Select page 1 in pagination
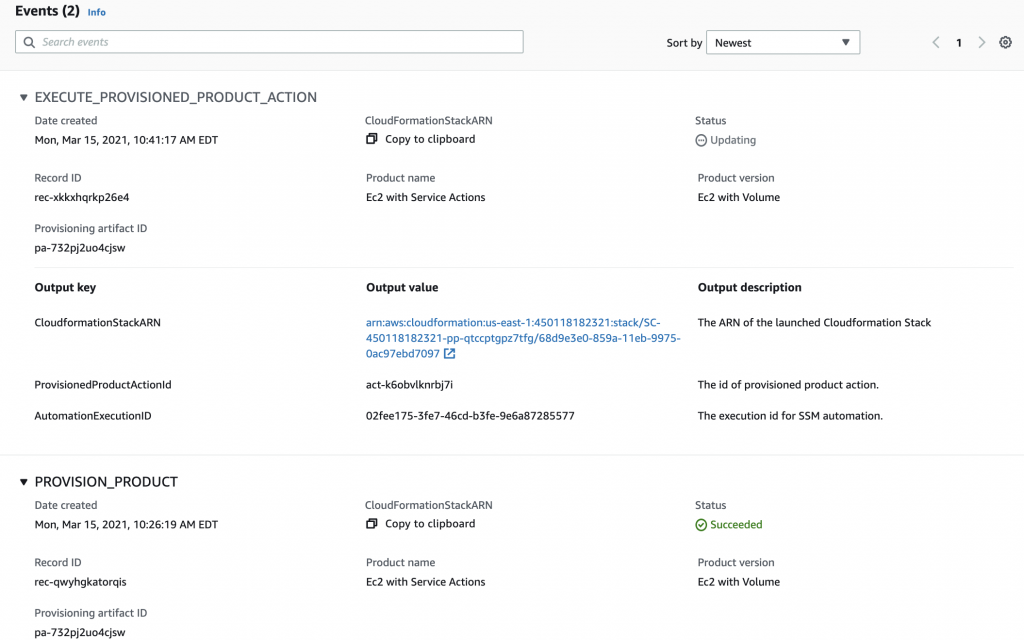Image resolution: width=1024 pixels, height=640 pixels. click(x=958, y=43)
